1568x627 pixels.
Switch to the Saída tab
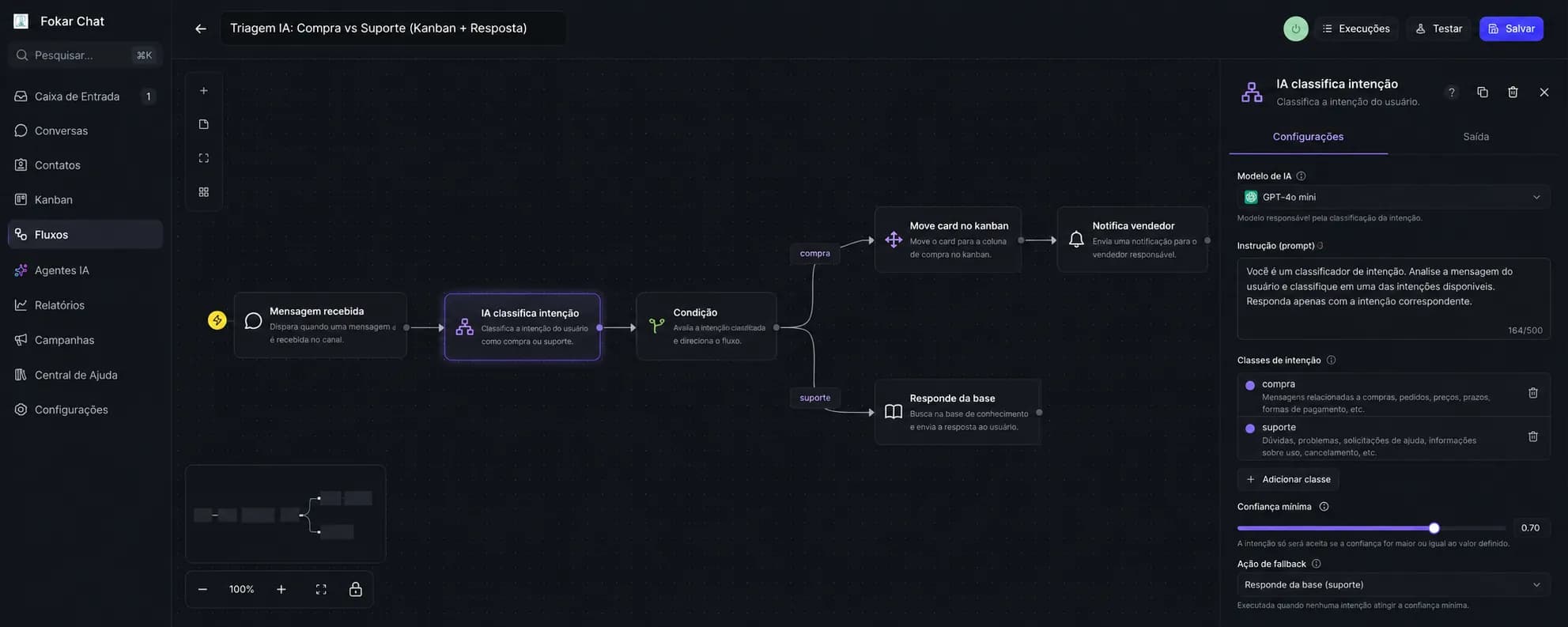click(x=1475, y=137)
